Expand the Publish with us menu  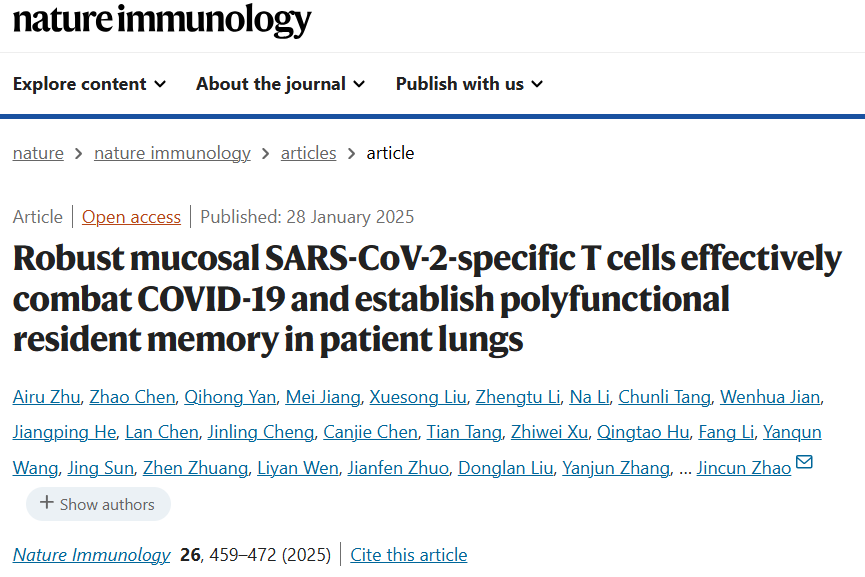tap(469, 84)
